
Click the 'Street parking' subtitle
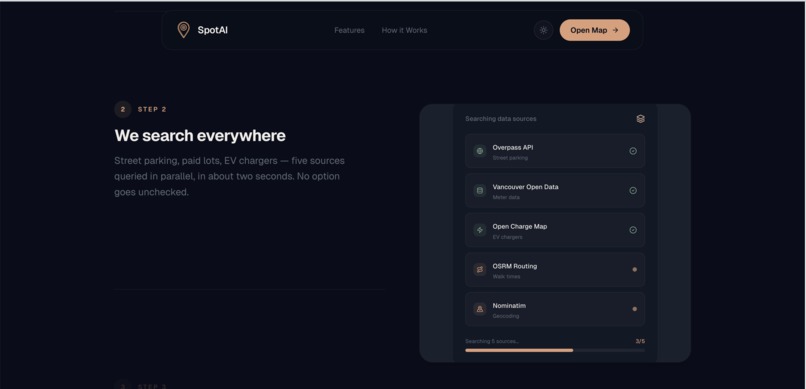point(510,158)
